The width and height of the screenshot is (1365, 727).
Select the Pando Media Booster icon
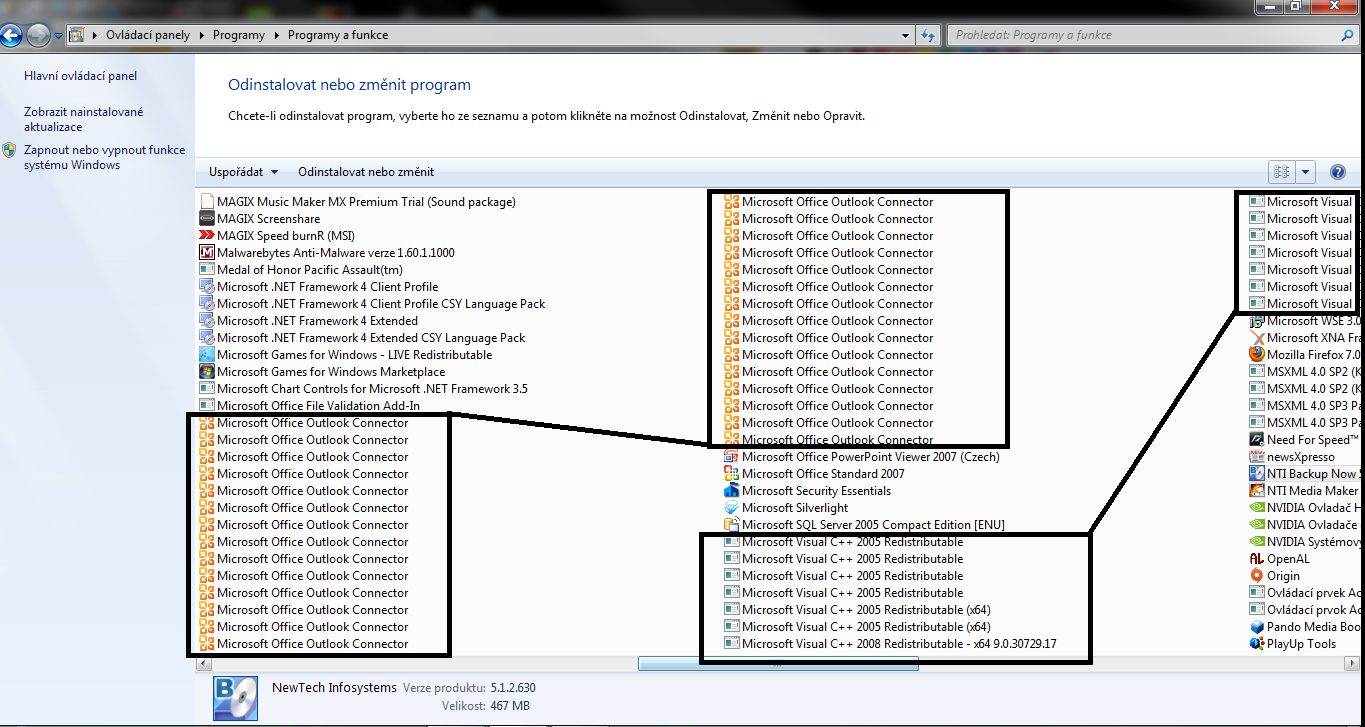(1257, 627)
